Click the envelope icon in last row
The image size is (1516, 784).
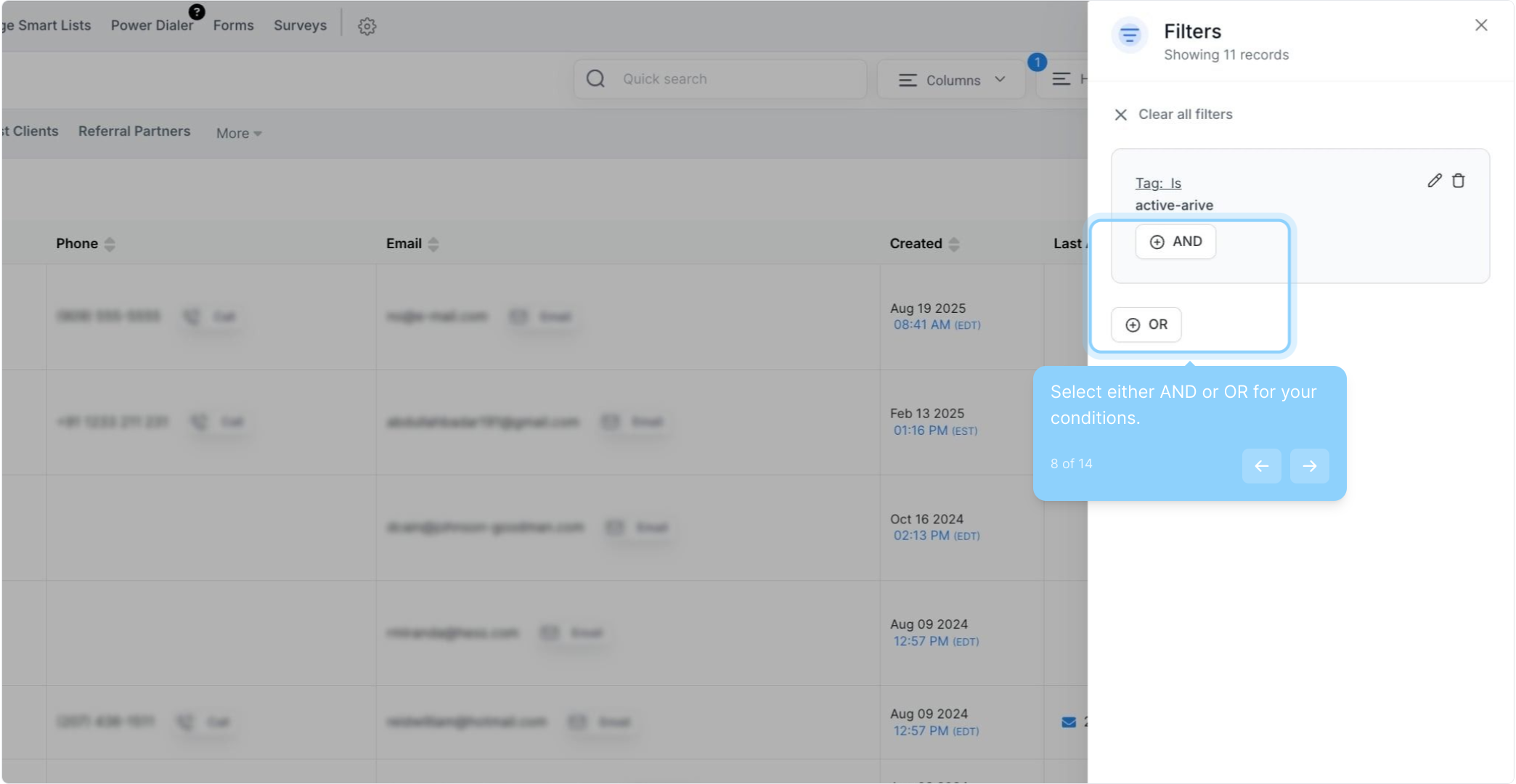click(1069, 722)
